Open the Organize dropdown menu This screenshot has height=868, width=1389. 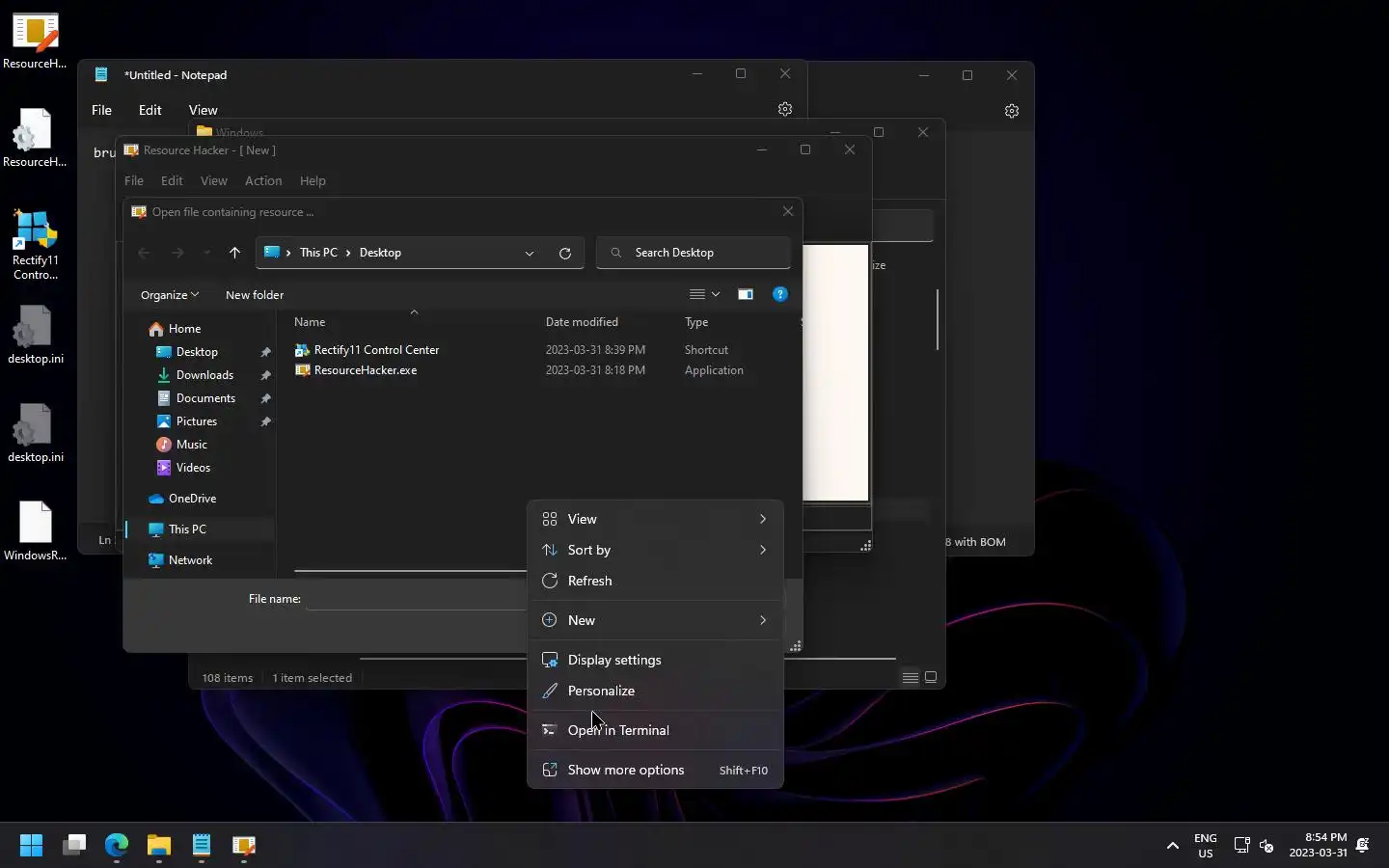(x=170, y=295)
